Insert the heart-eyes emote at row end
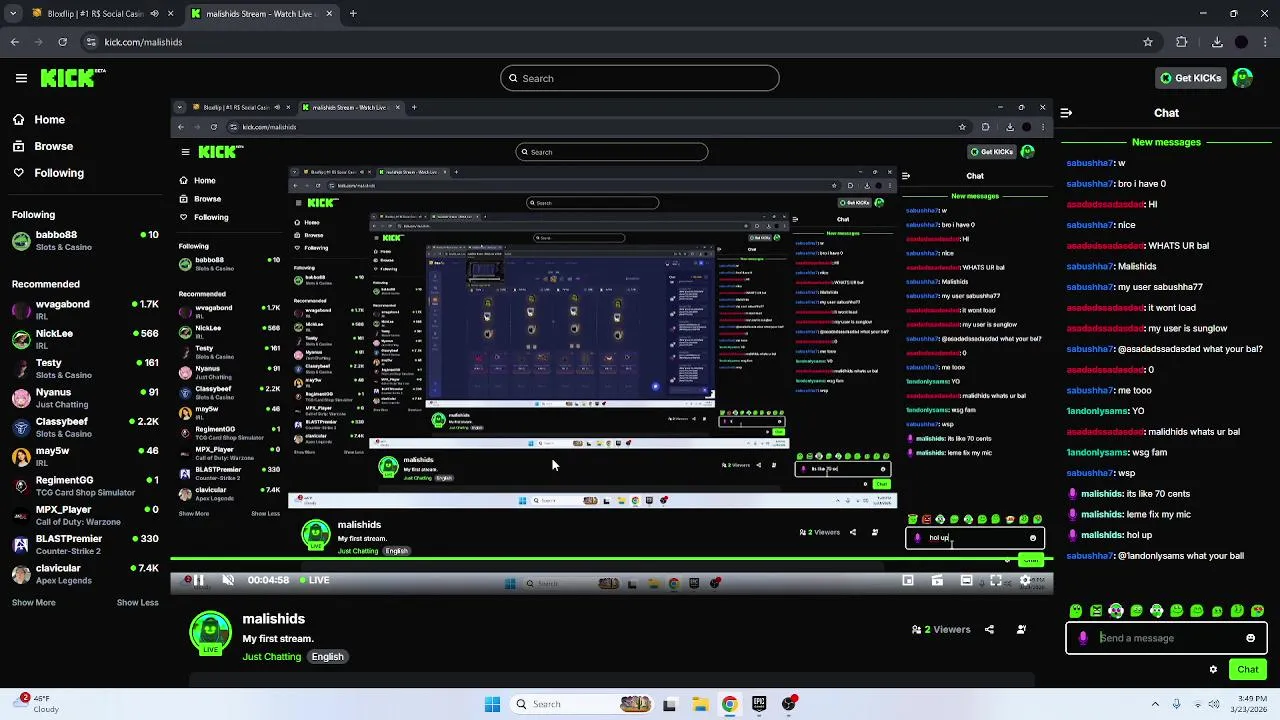 [x=1258, y=611]
